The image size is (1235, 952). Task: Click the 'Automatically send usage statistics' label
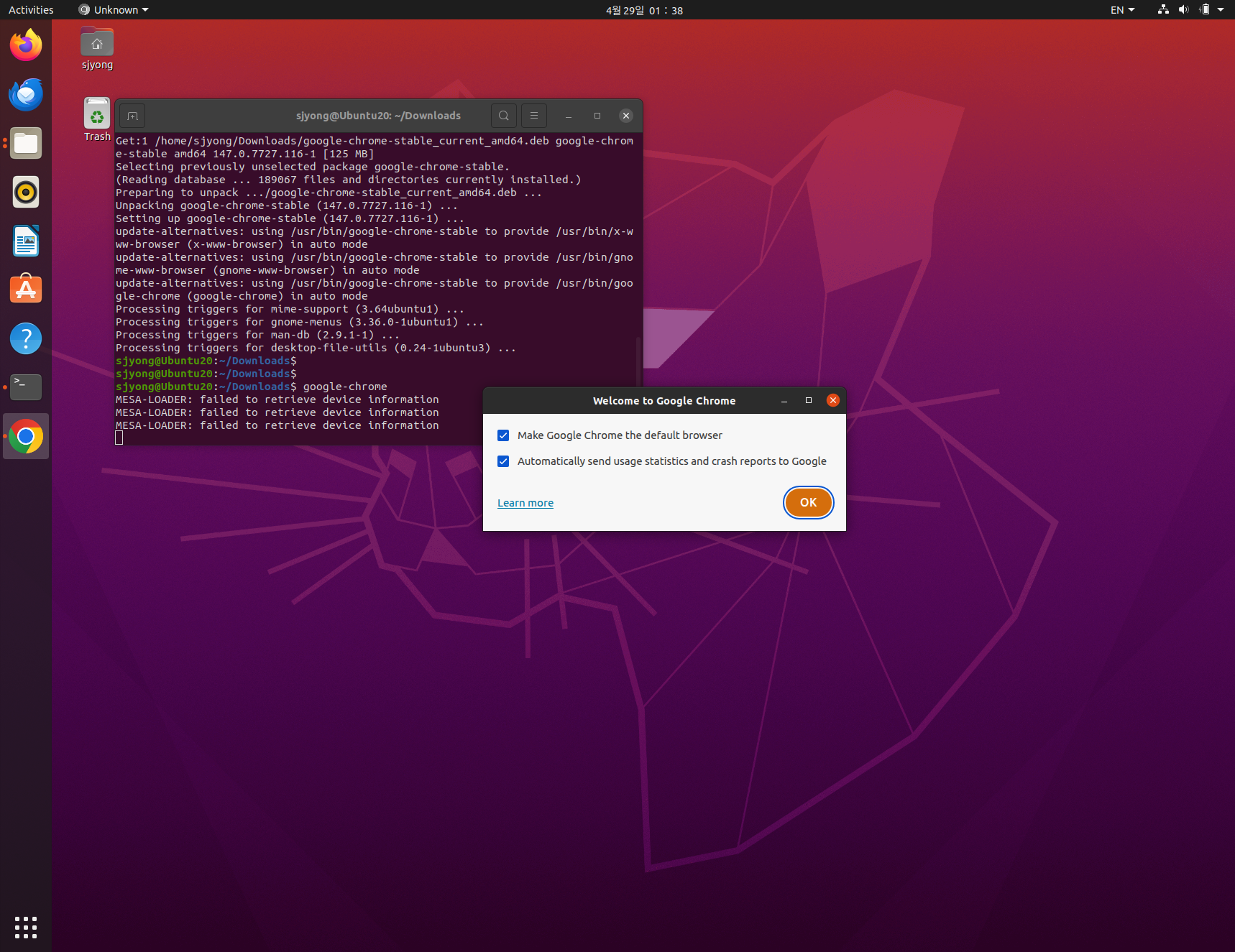(671, 461)
